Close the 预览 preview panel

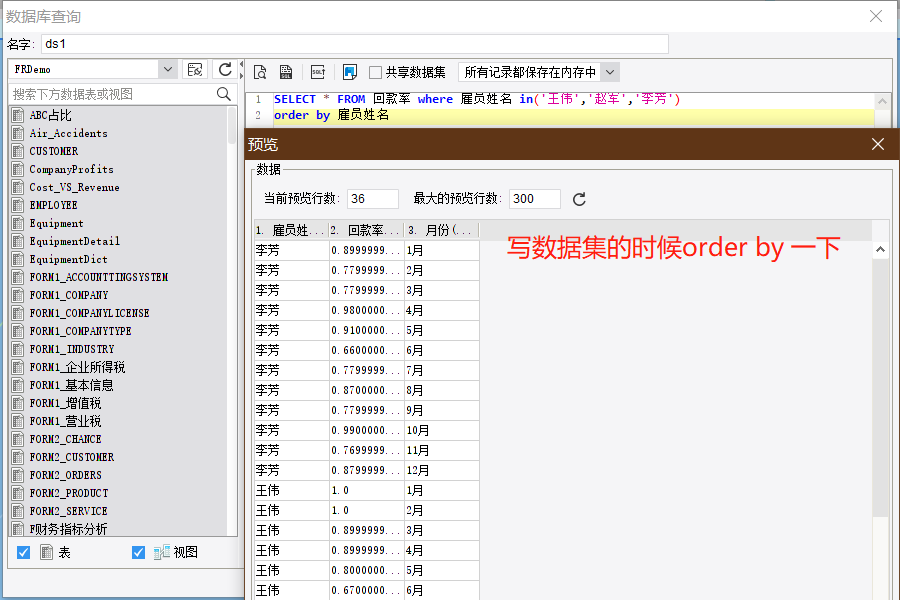[878, 144]
